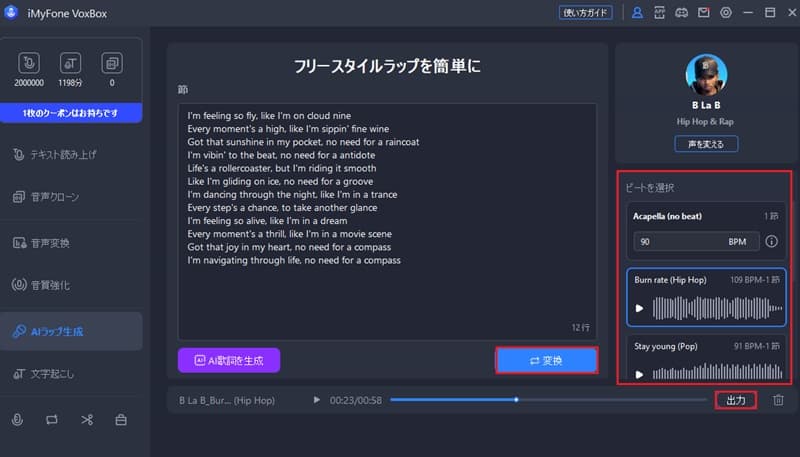This screenshot has height=457, width=800.
Task: Select the Stay young (Pop) beat card
Action: point(706,359)
